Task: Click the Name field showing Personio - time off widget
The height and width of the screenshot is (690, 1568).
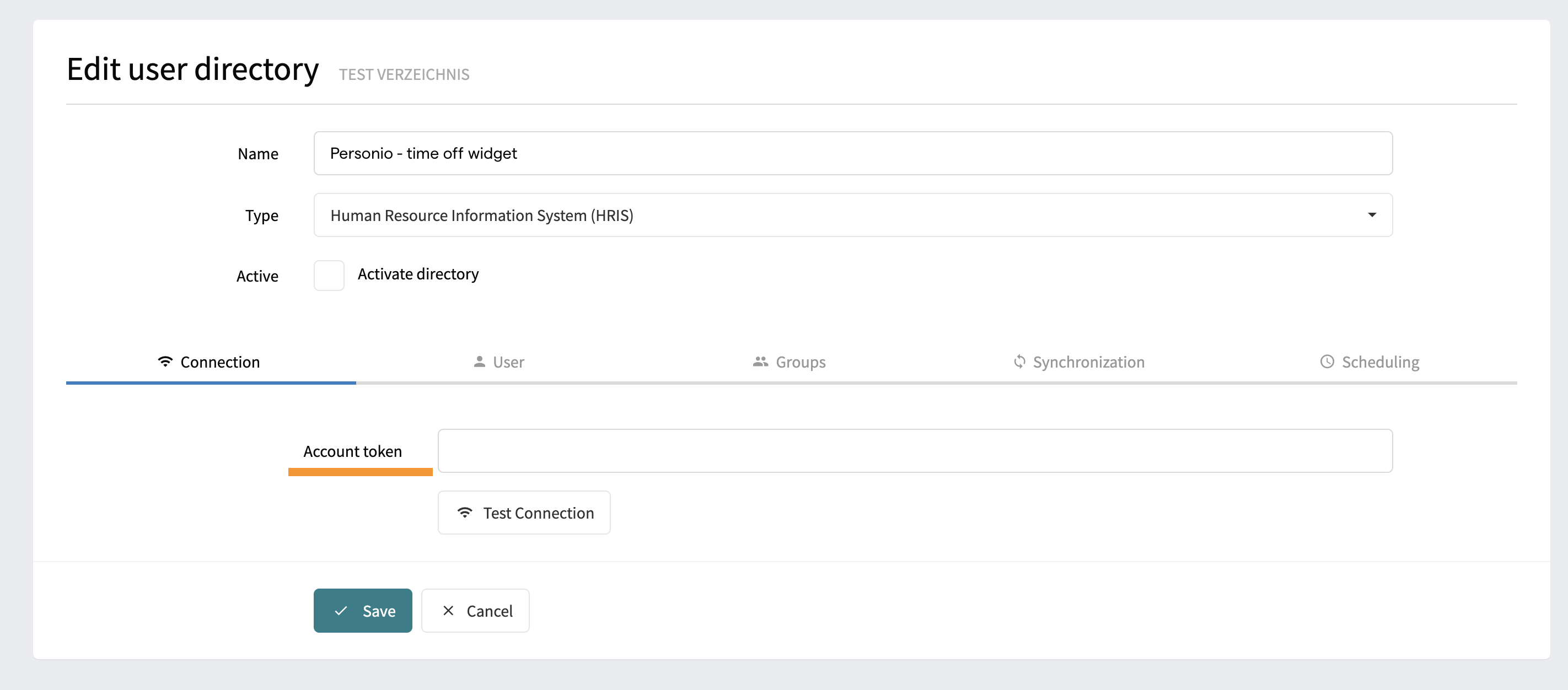Action: pos(852,153)
